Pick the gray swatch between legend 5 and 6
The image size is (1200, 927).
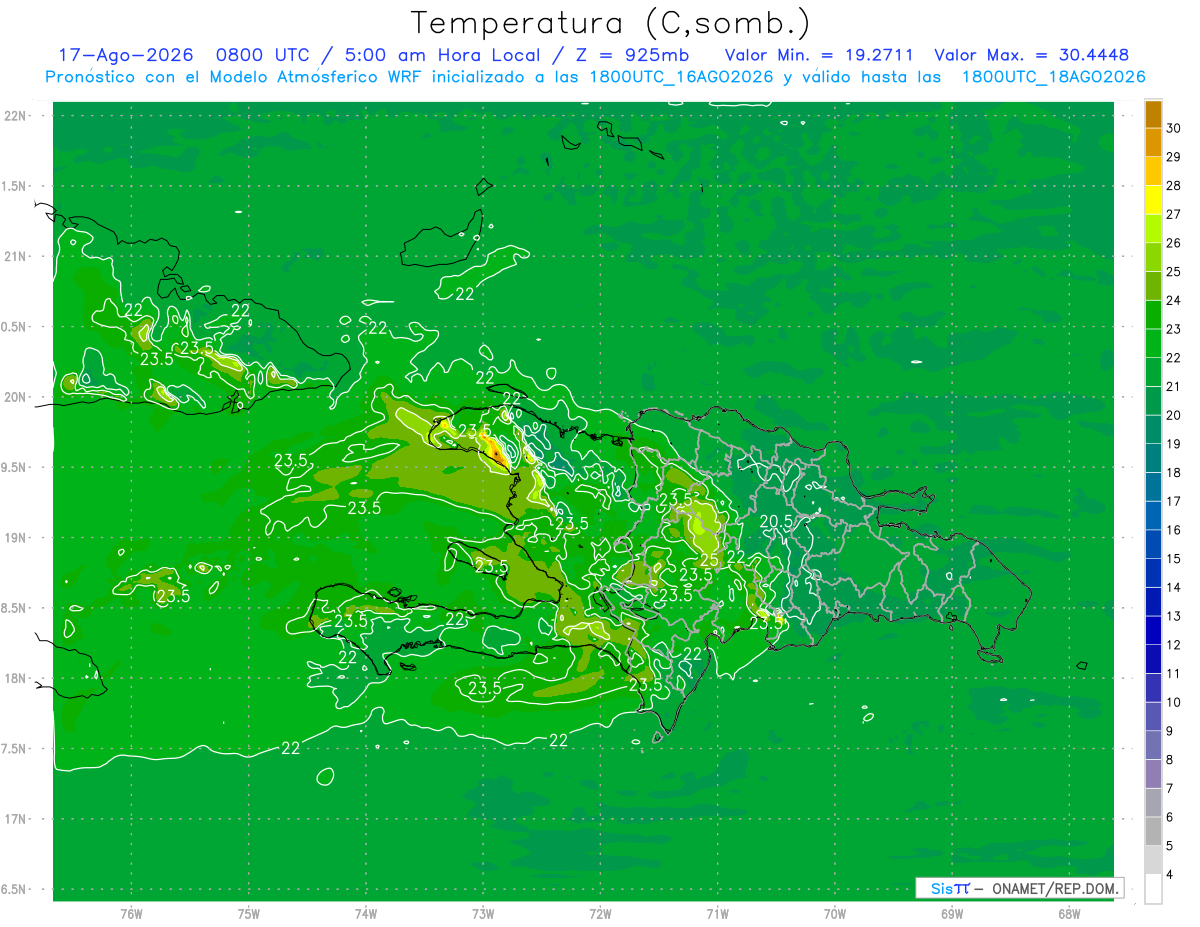(x=1153, y=831)
